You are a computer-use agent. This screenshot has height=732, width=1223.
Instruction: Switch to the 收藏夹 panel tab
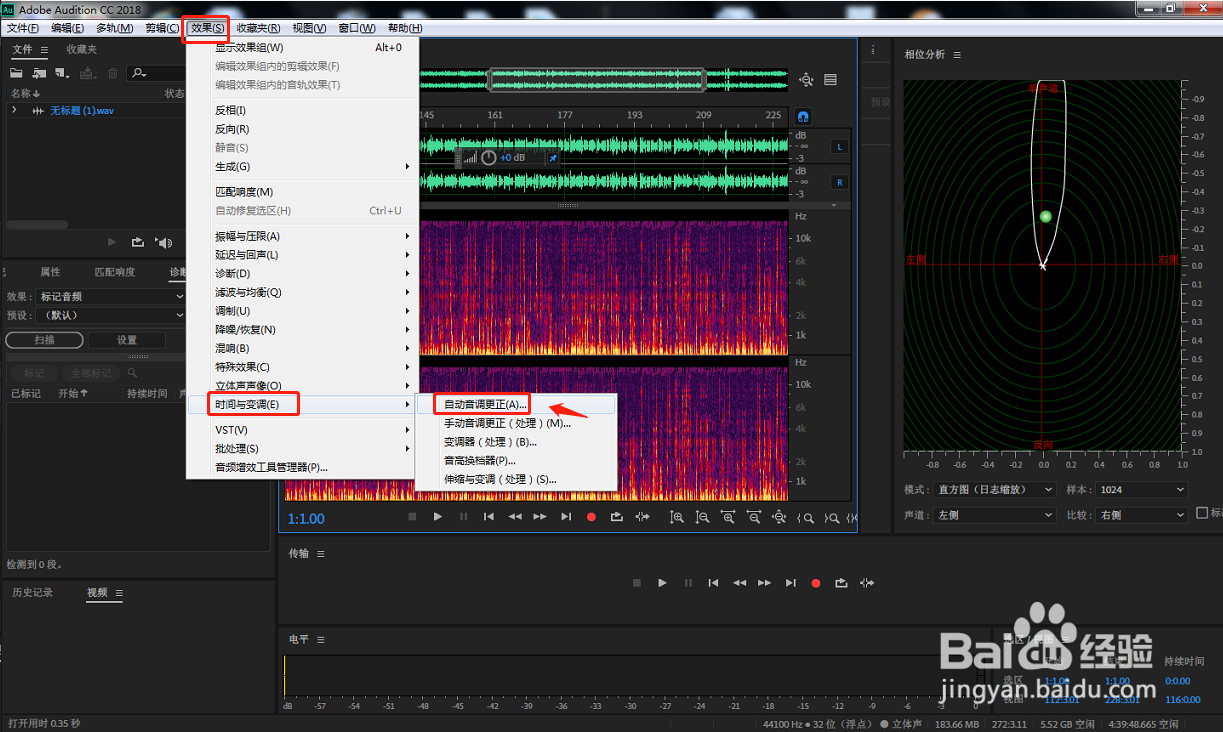[82, 49]
